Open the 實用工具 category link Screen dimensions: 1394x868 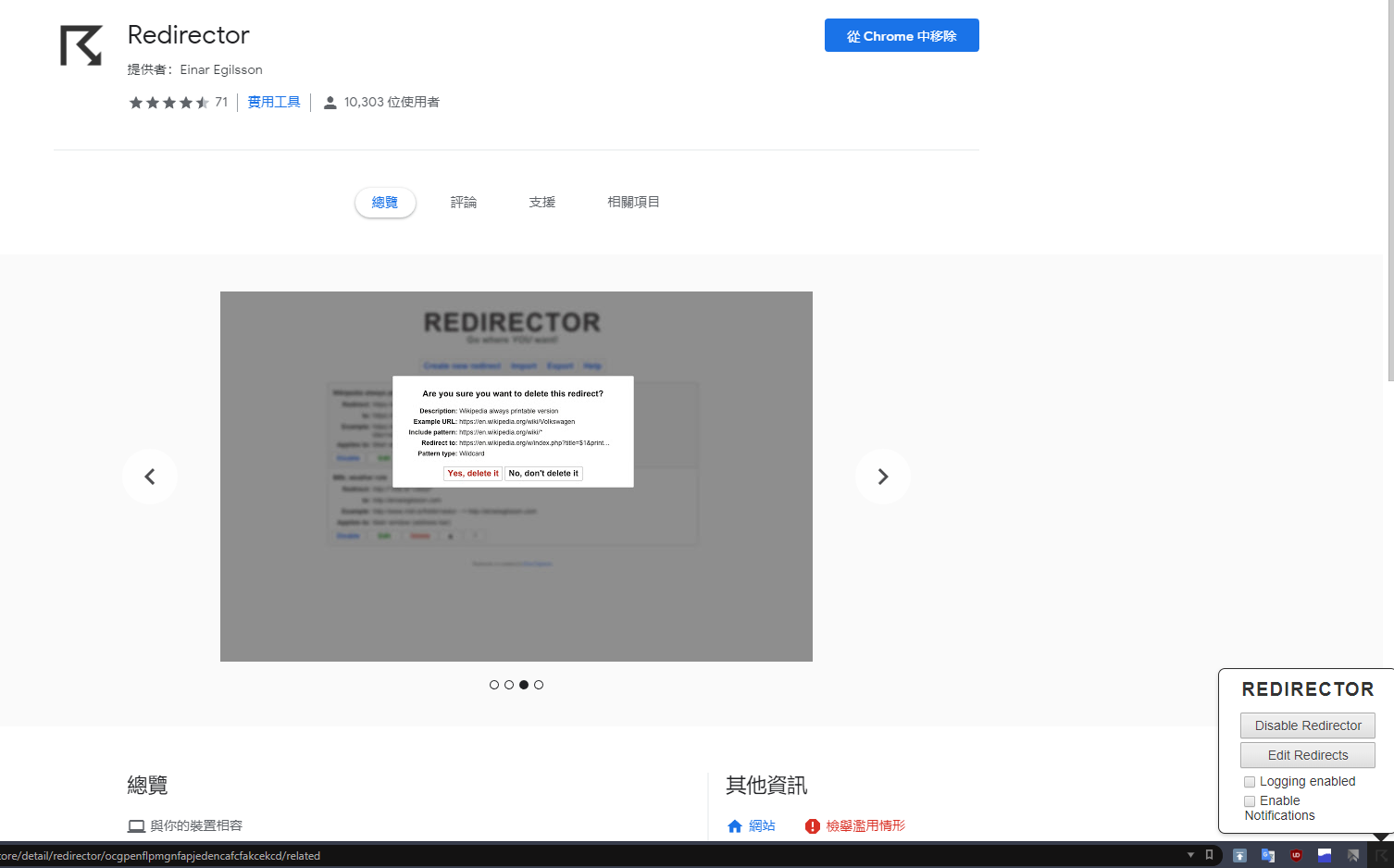coord(274,103)
